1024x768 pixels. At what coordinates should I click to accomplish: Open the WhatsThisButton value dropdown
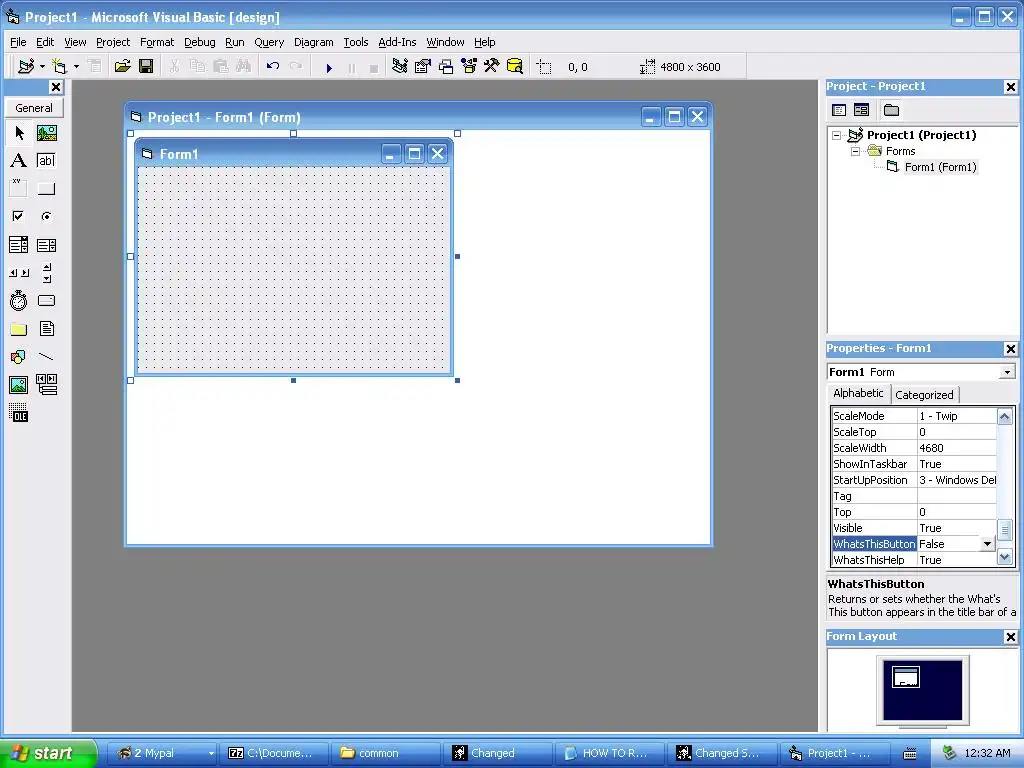[987, 544]
